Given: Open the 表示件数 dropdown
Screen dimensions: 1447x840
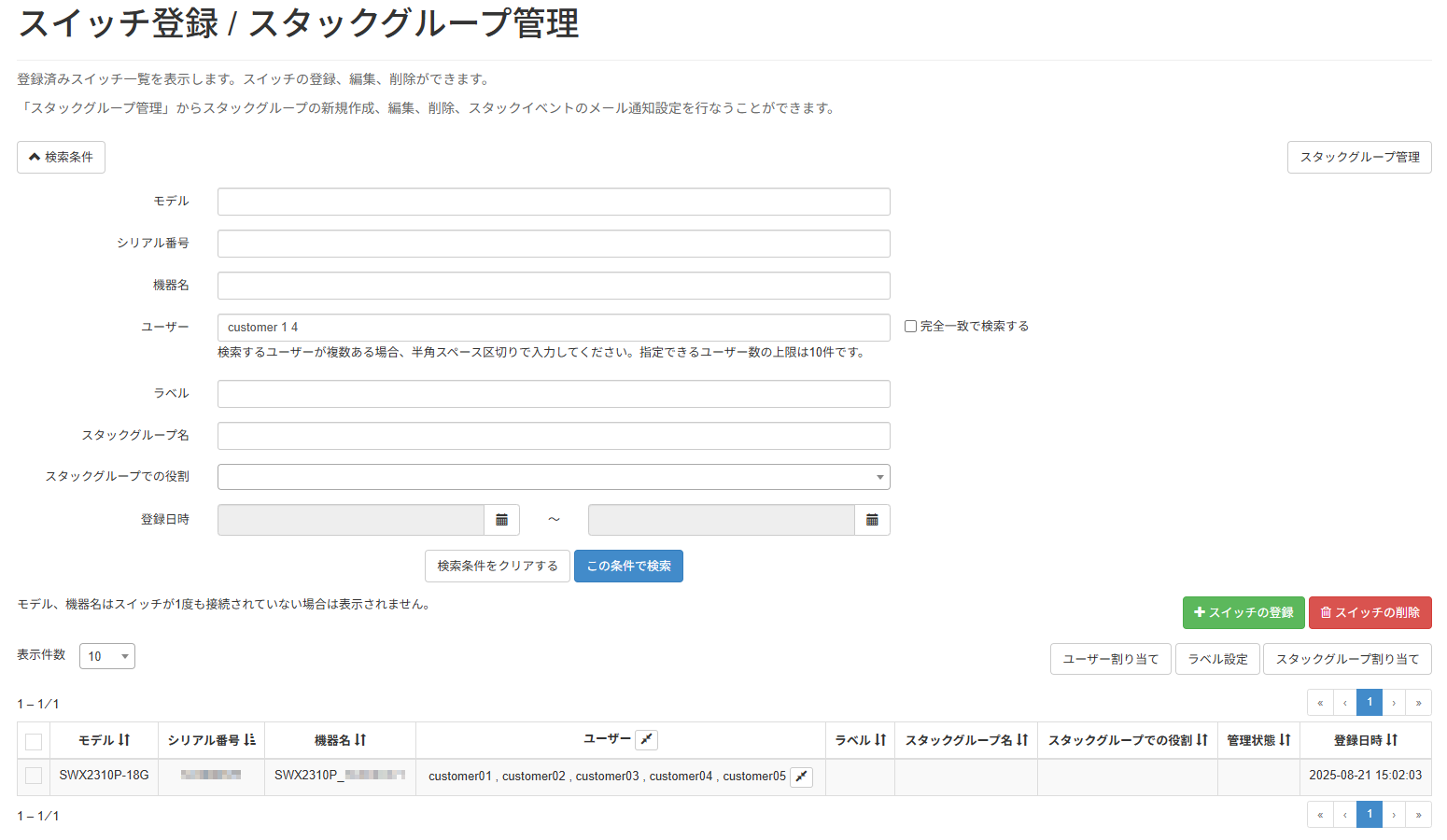Looking at the screenshot, I should coord(106,655).
